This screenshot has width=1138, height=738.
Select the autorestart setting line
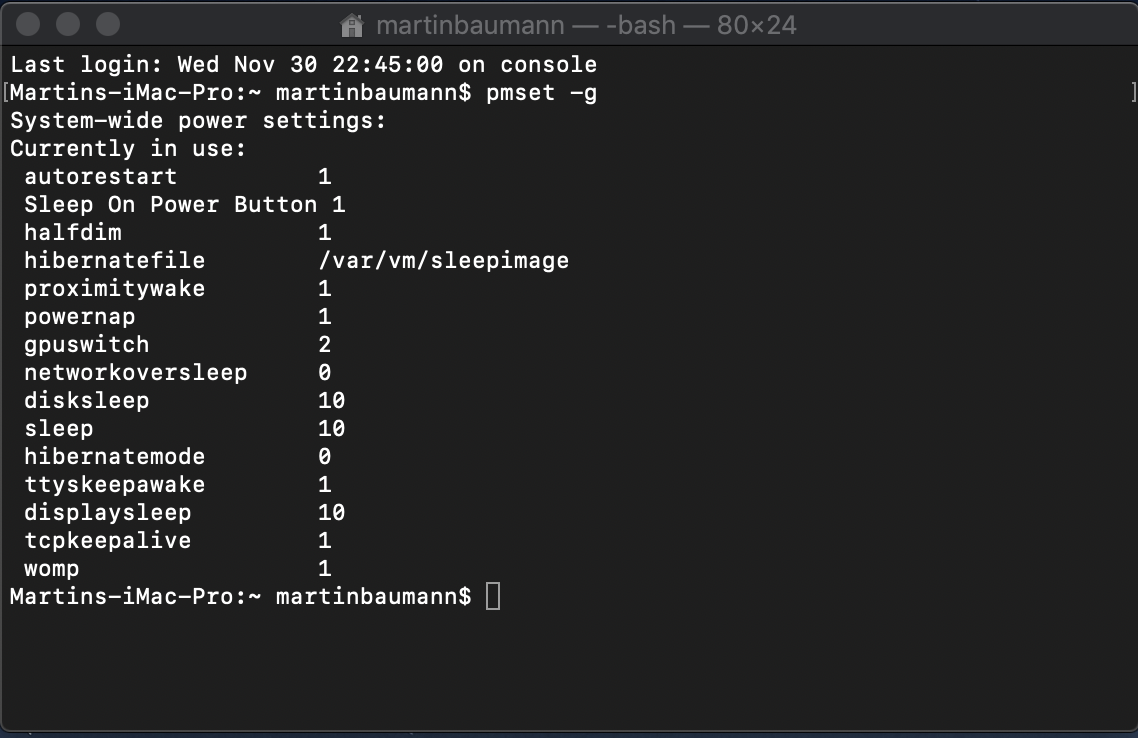(100, 177)
